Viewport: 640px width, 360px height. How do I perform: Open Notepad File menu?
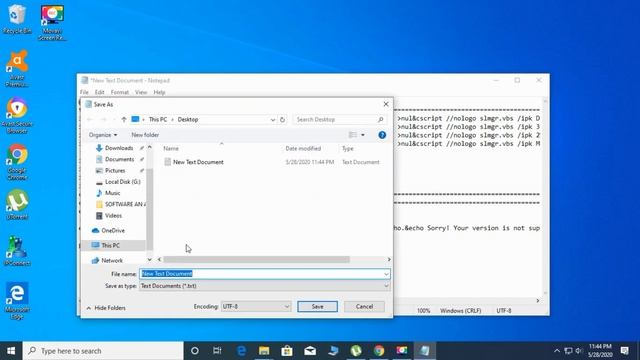84,93
